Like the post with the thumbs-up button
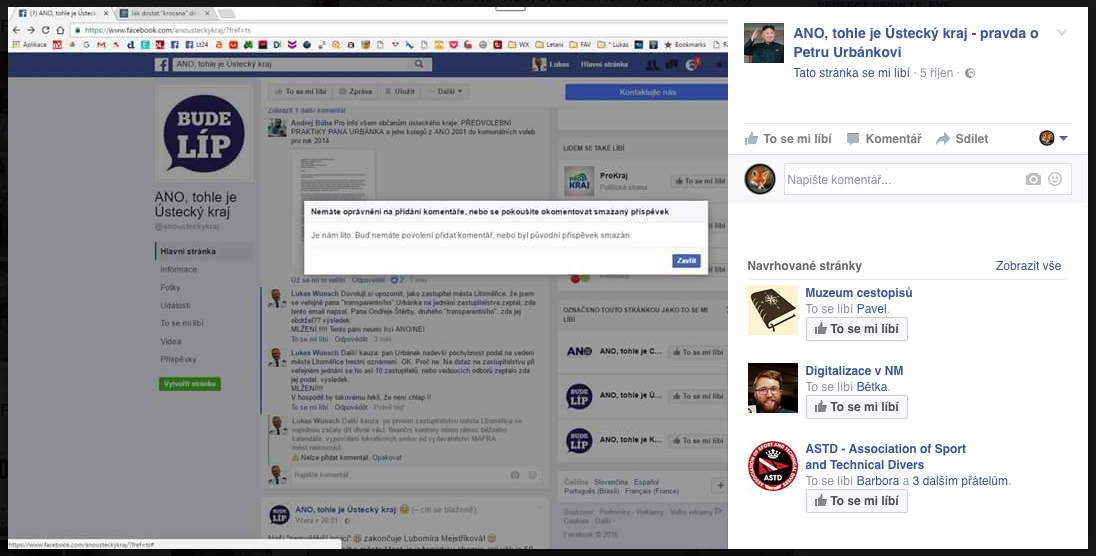Screen dimensions: 1096x556 [x=786, y=139]
